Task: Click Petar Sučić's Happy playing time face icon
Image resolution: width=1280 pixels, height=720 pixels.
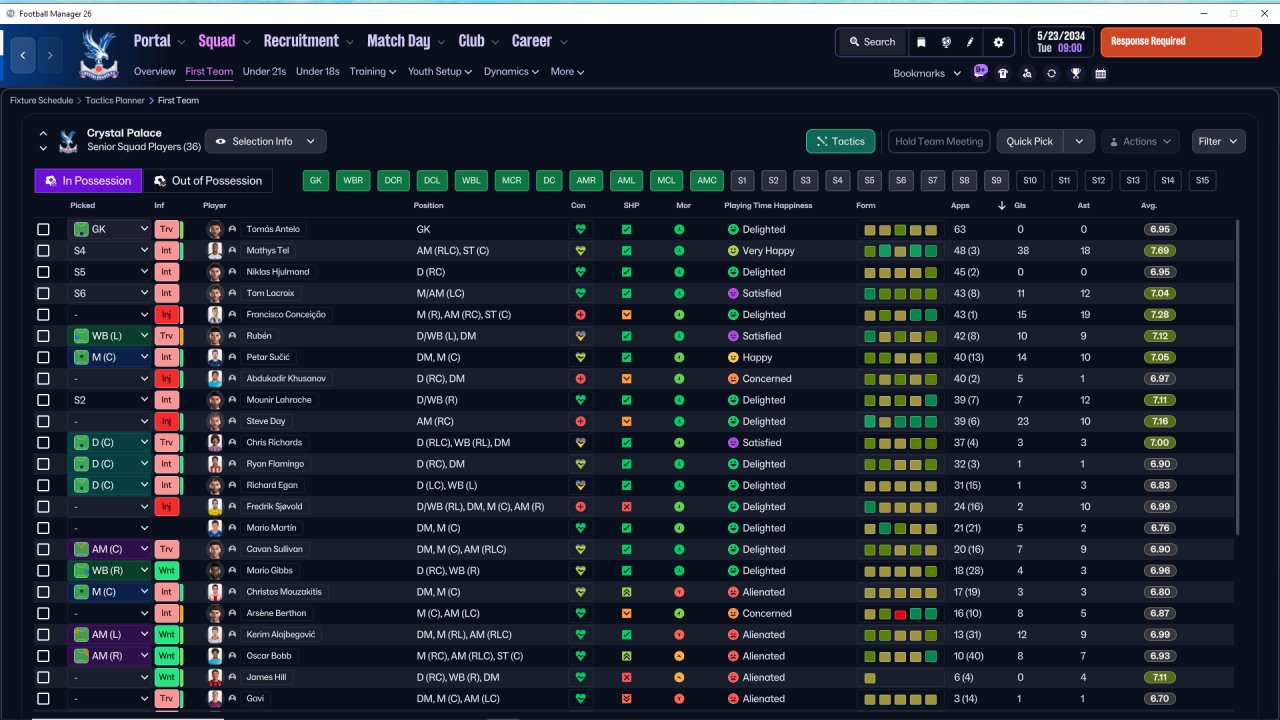Action: (733, 357)
